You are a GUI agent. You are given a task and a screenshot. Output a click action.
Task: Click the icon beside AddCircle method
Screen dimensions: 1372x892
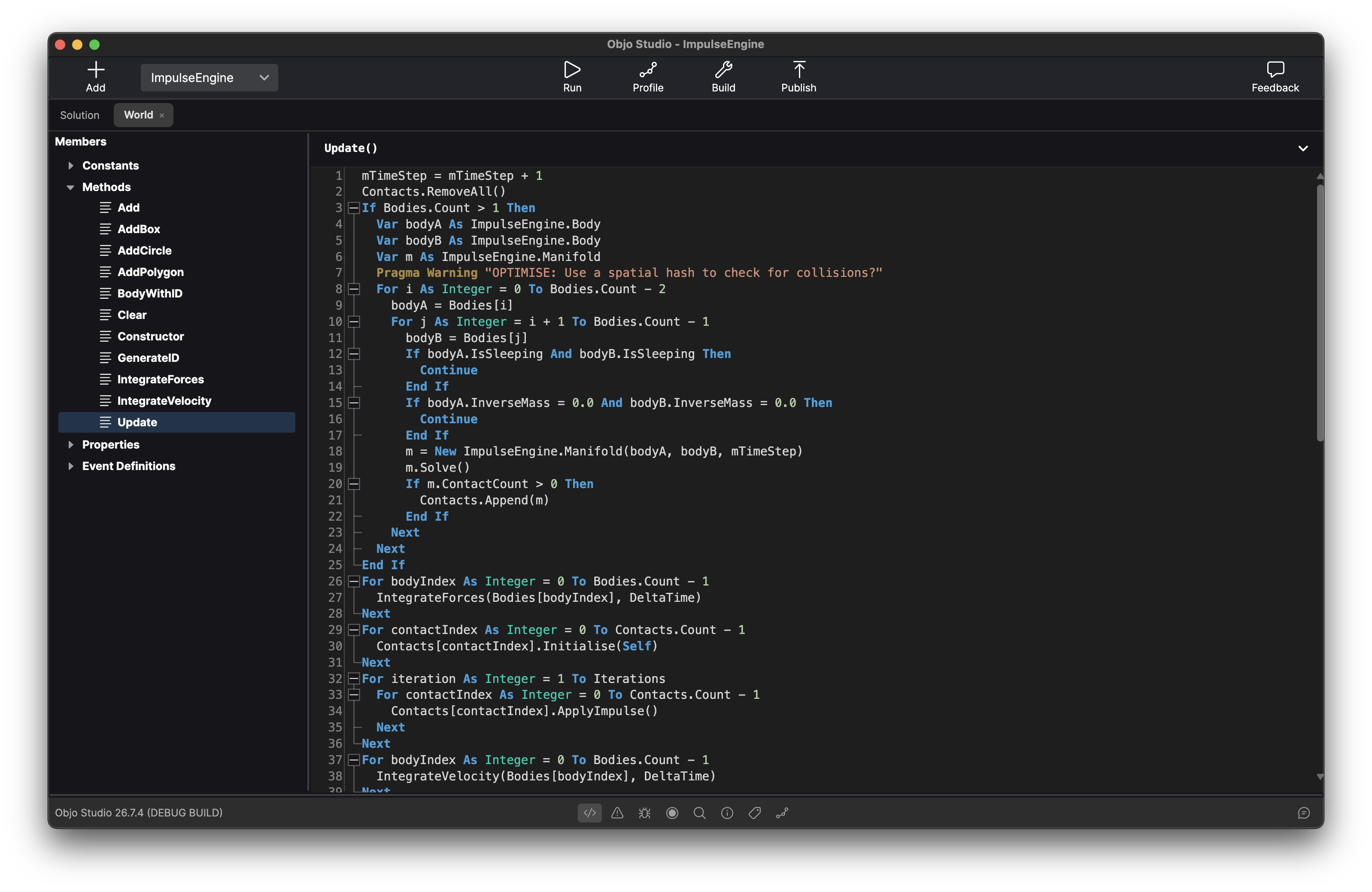coord(105,250)
